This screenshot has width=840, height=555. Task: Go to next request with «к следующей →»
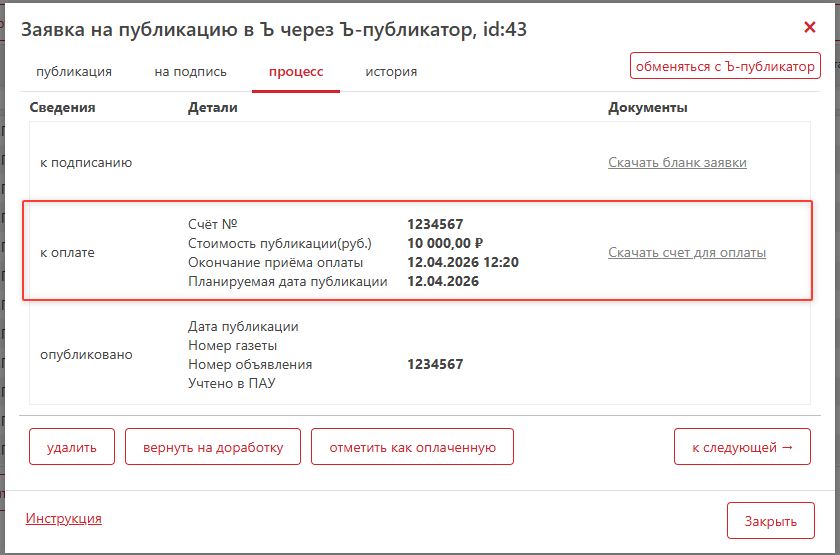coord(742,447)
